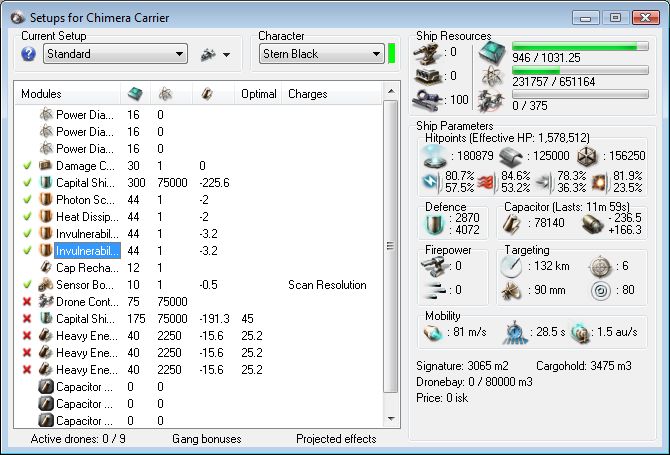
Task: Click the powergrid column header icon
Action: [x=165, y=94]
